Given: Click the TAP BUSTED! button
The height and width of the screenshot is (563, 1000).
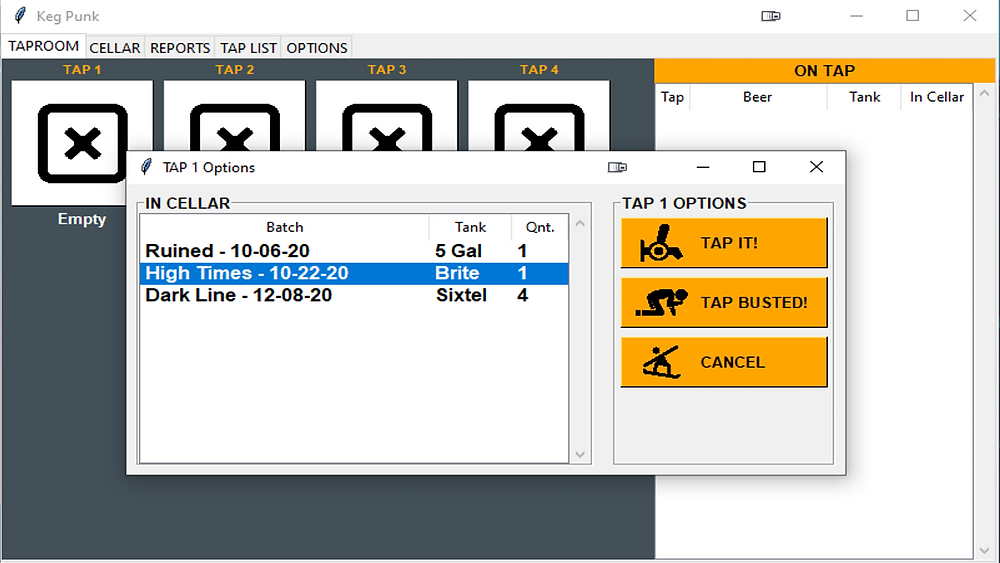Looking at the screenshot, I should (x=724, y=302).
